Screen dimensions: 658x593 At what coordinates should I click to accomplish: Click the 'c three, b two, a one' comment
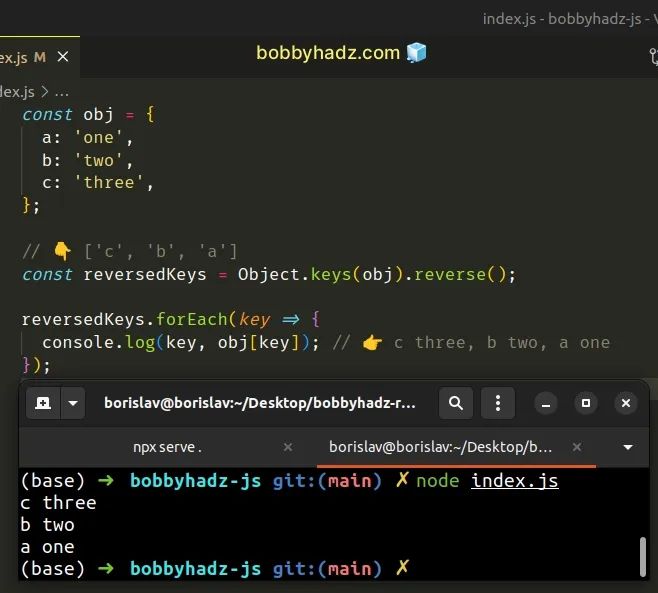[501, 343]
